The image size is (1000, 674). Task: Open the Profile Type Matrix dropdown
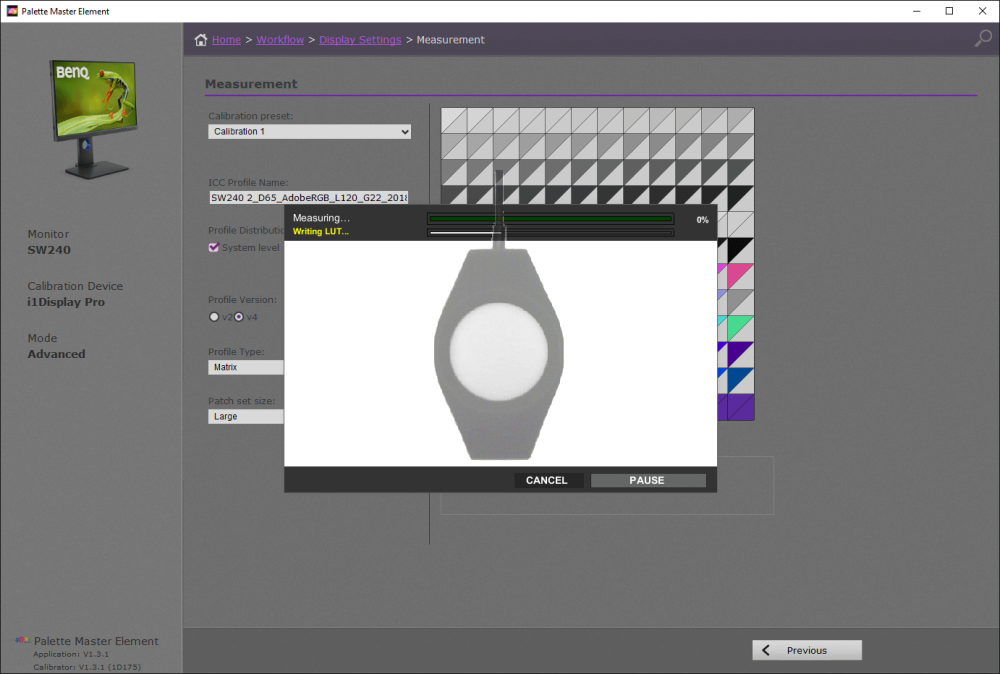[246, 367]
